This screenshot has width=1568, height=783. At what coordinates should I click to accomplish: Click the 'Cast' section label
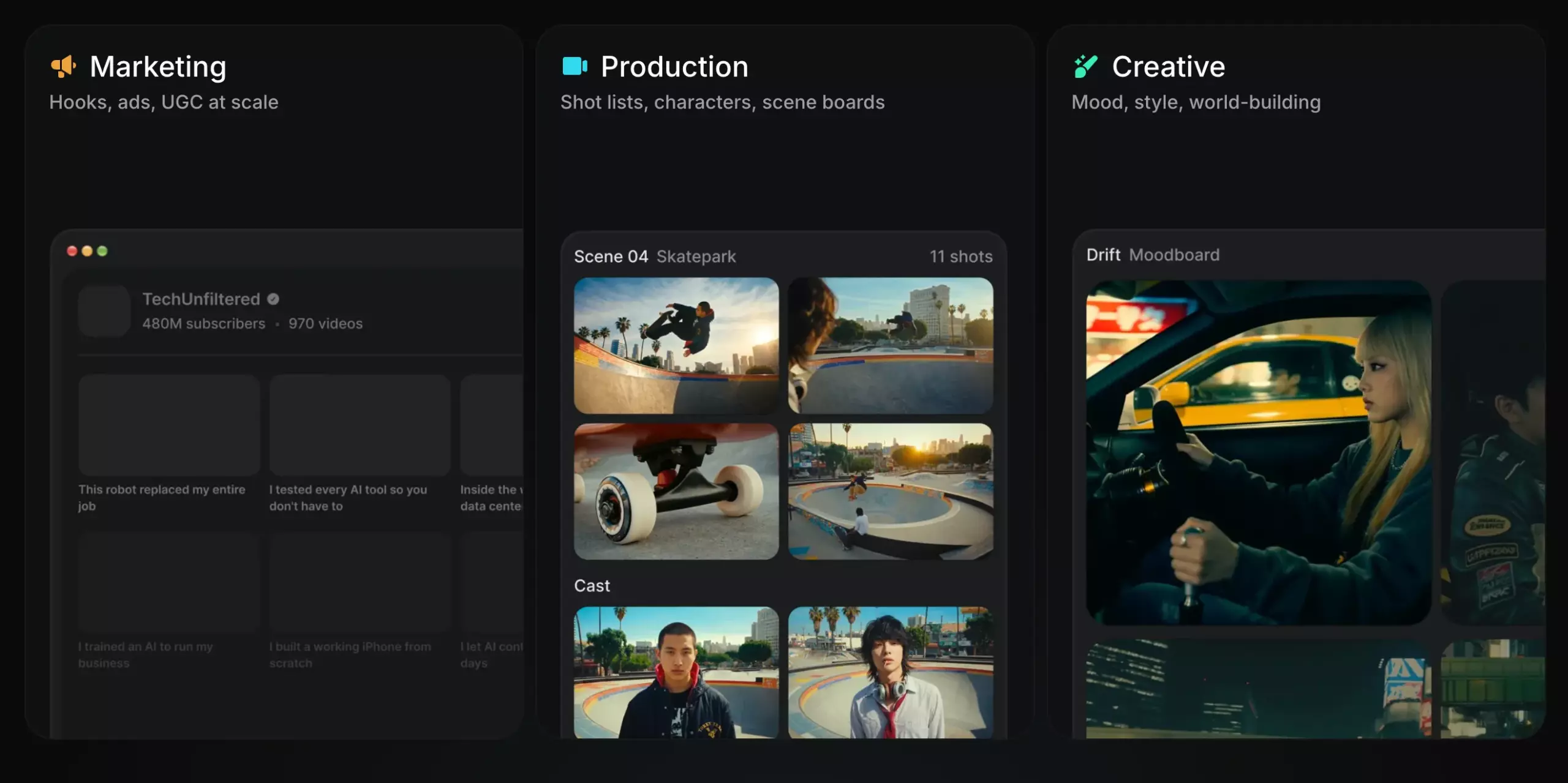coord(592,586)
